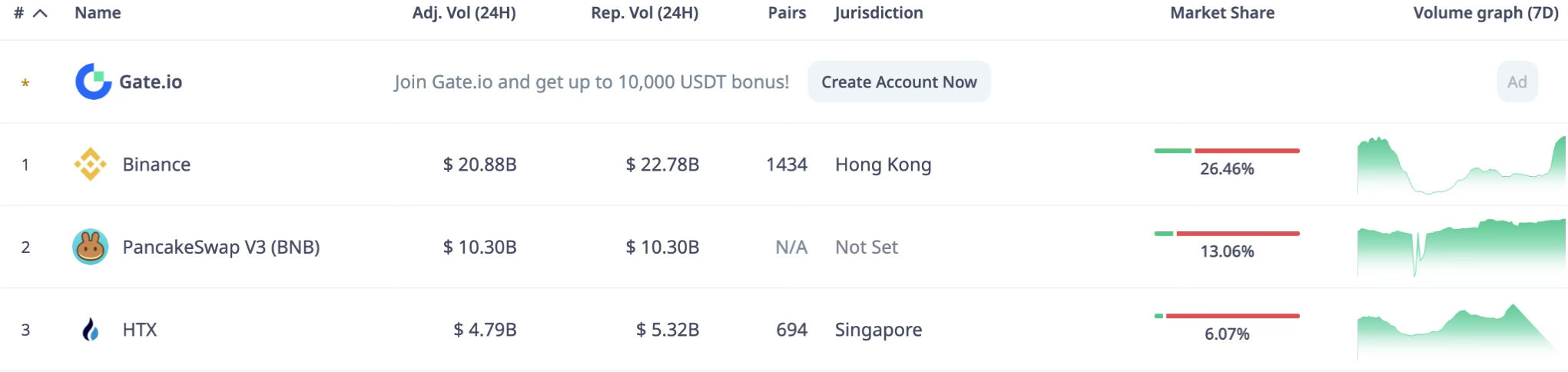Click the gold star sponsored icon

(x=25, y=83)
